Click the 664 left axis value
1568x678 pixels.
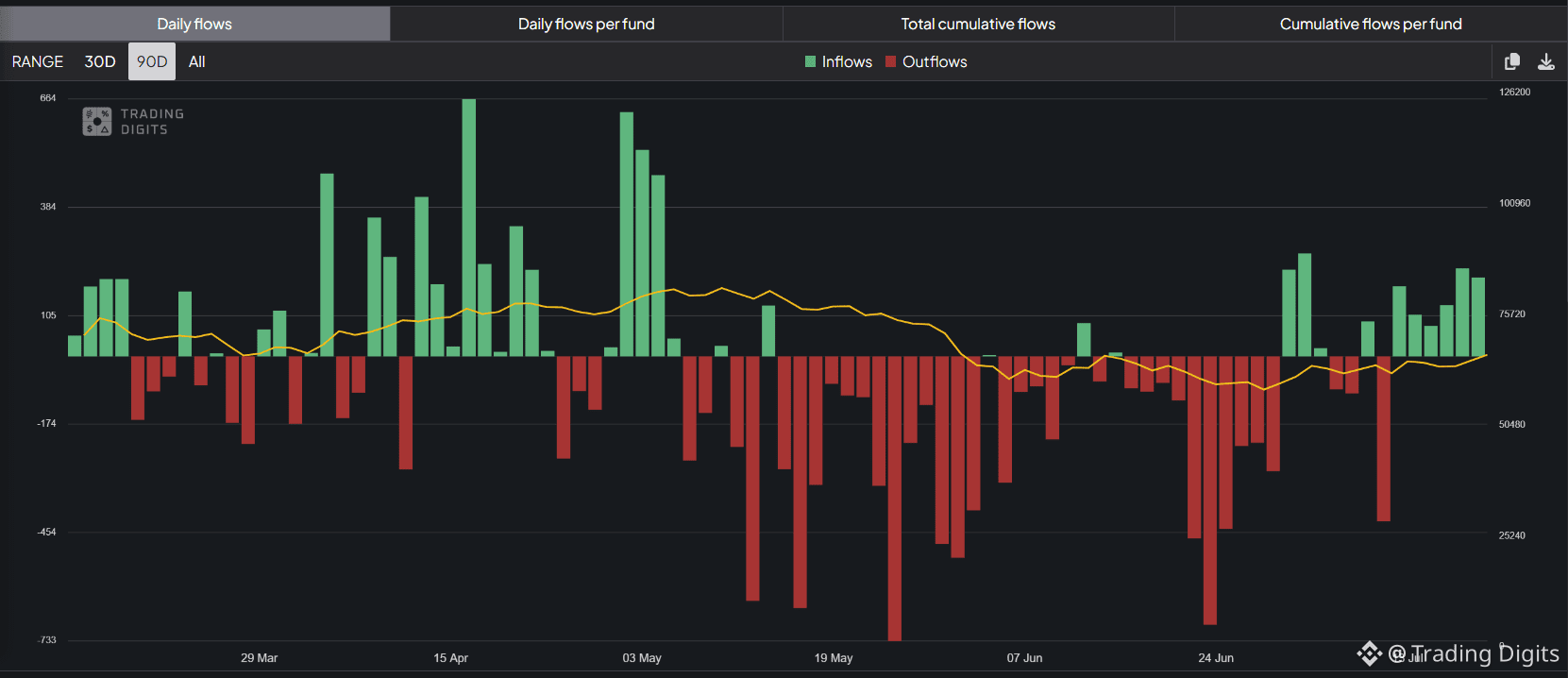pyautogui.click(x=48, y=98)
